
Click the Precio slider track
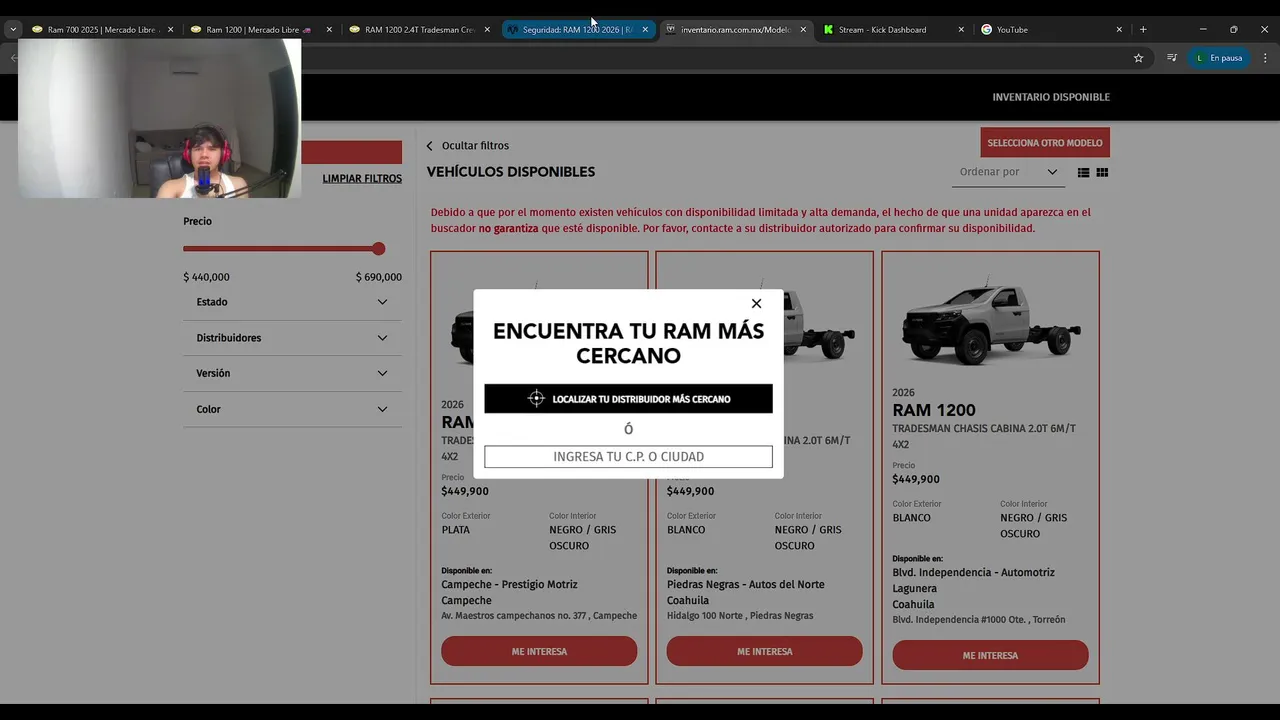280,249
